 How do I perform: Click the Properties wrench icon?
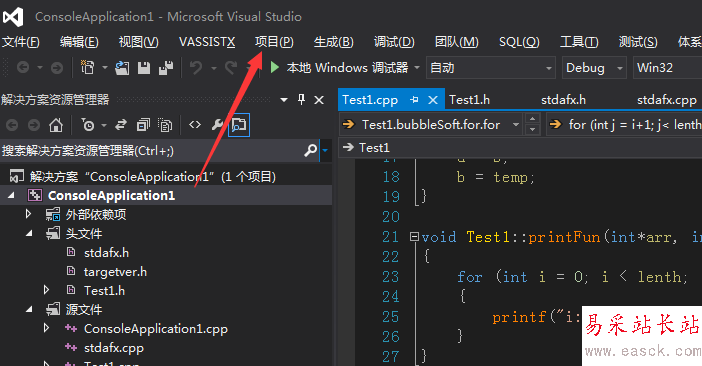tap(217, 125)
